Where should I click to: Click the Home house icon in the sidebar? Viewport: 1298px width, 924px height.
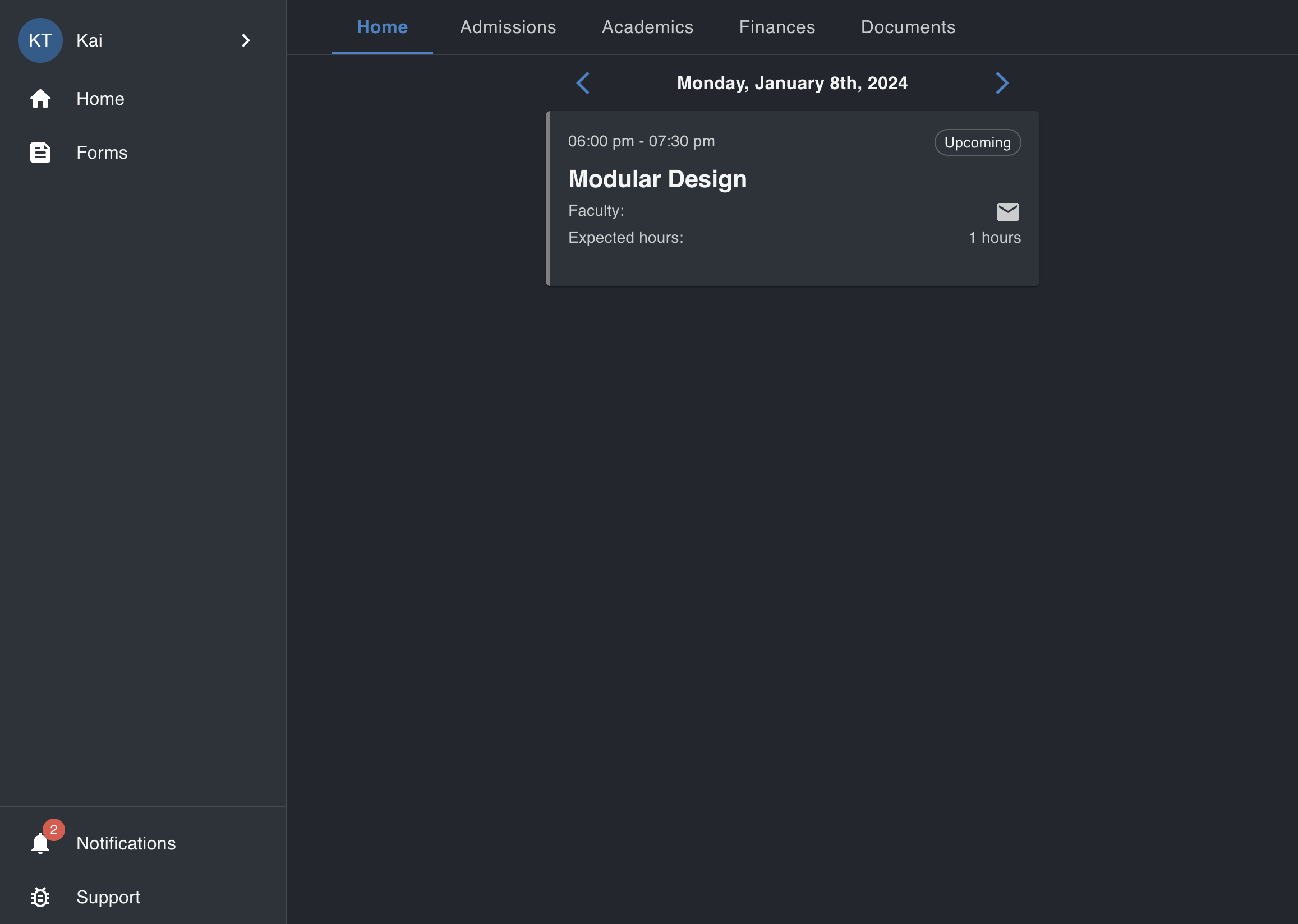40,99
